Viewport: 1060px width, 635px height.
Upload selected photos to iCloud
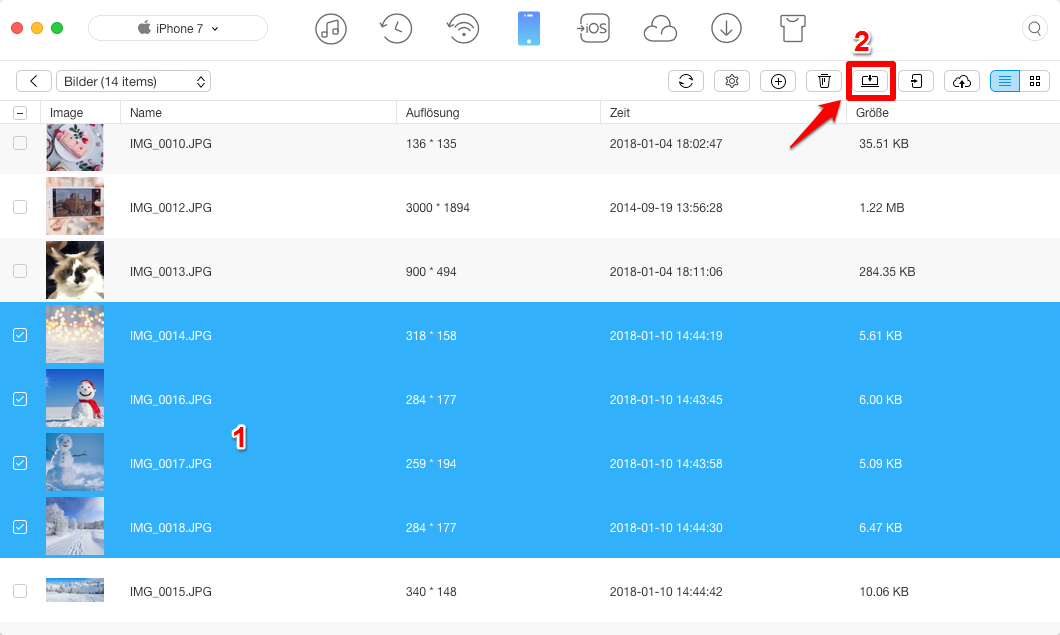click(962, 81)
